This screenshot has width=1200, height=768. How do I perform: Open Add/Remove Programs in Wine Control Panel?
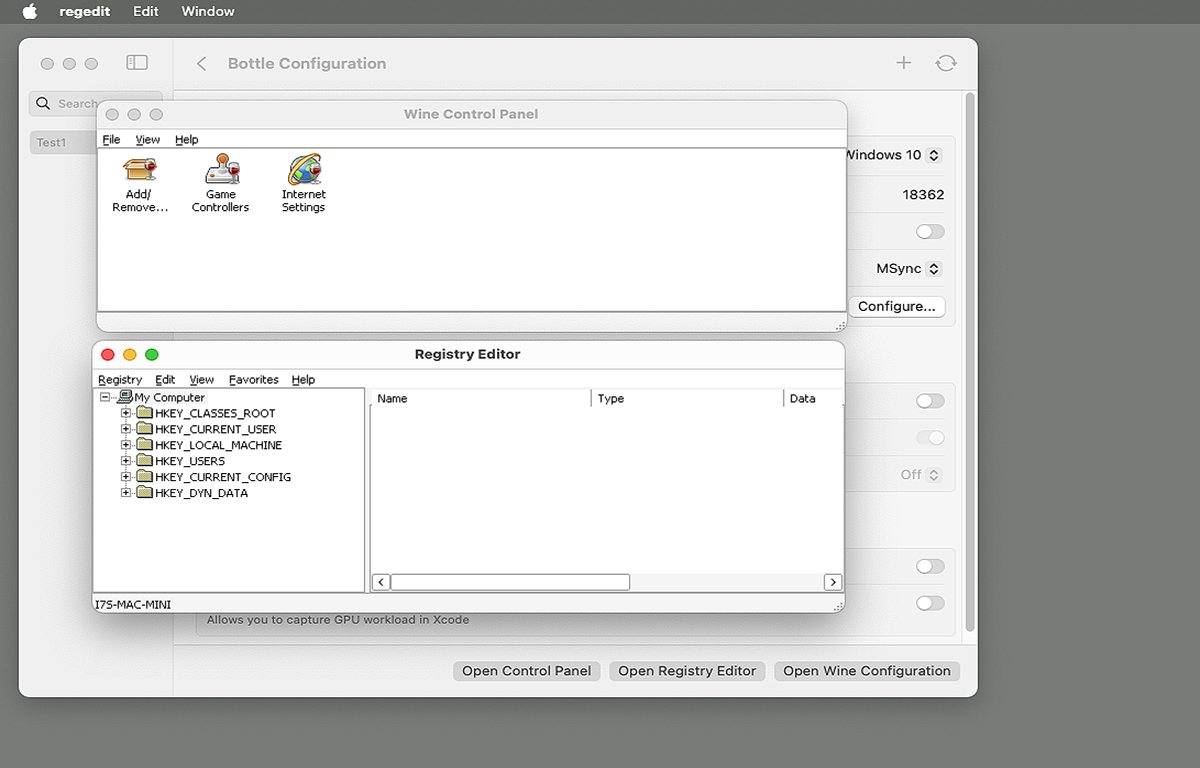(x=138, y=182)
